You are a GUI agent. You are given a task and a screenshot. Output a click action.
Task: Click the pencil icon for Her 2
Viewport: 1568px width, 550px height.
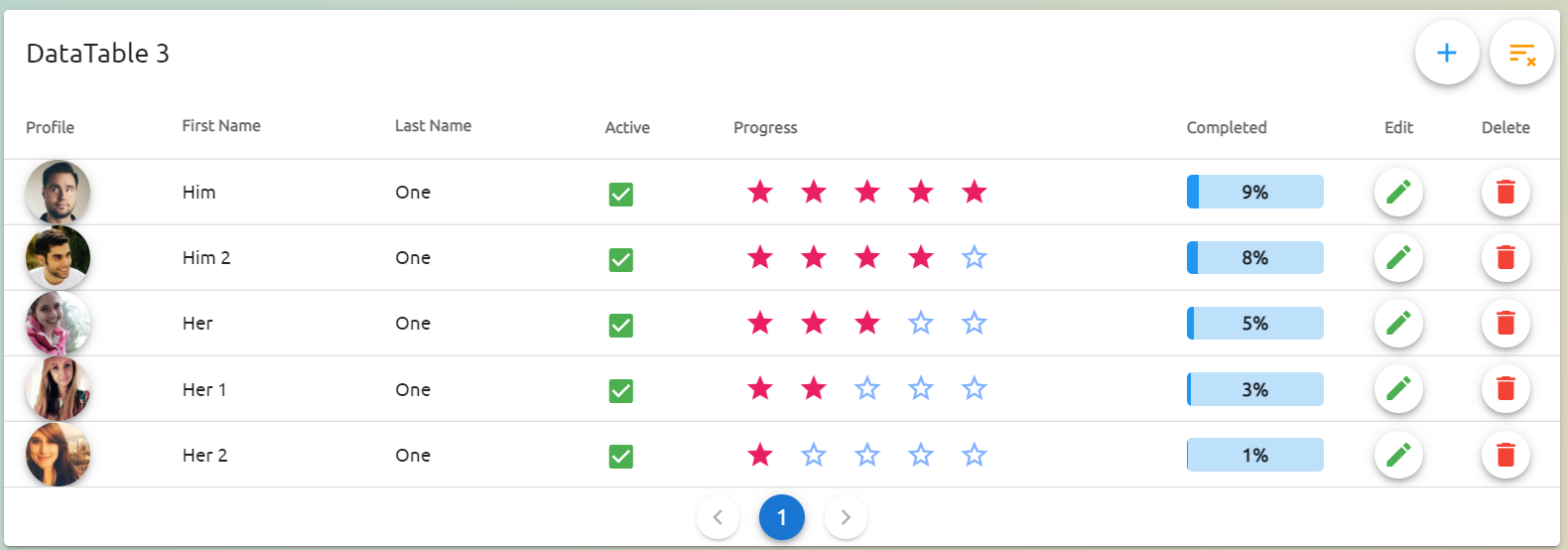(1398, 455)
